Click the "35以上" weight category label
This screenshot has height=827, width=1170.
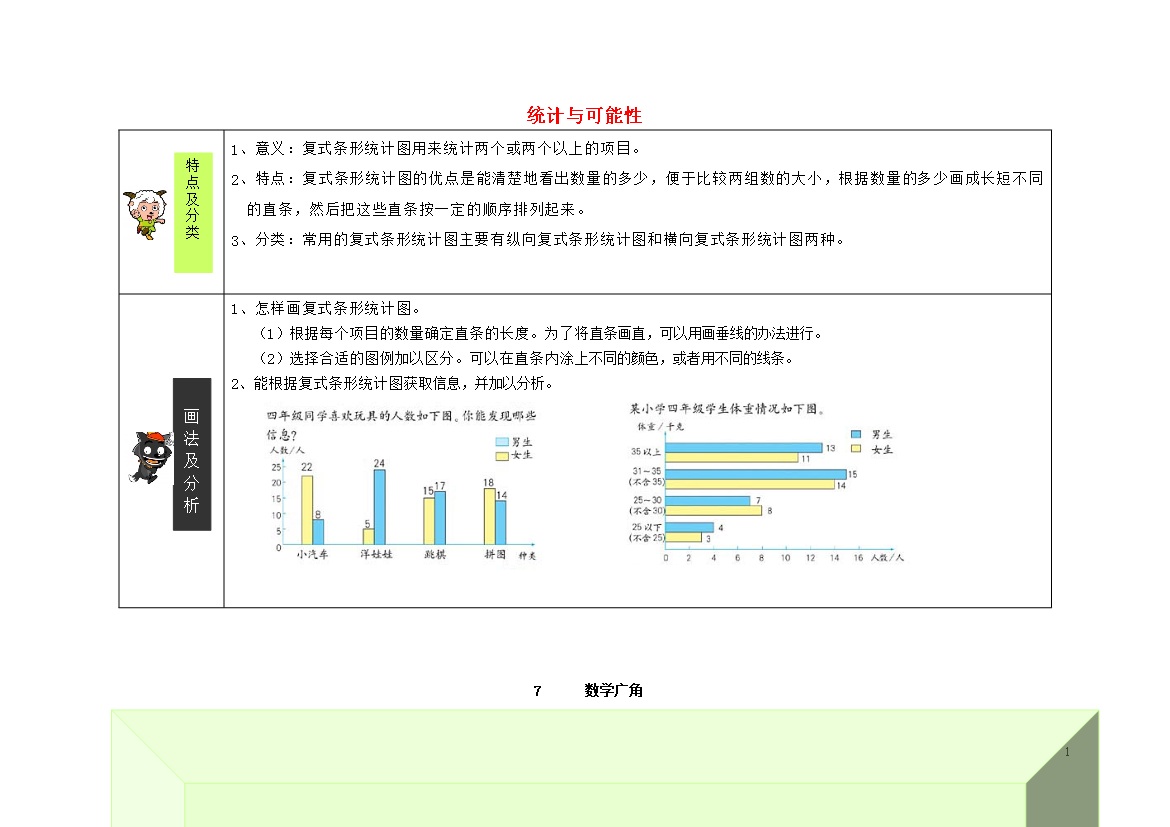click(646, 452)
